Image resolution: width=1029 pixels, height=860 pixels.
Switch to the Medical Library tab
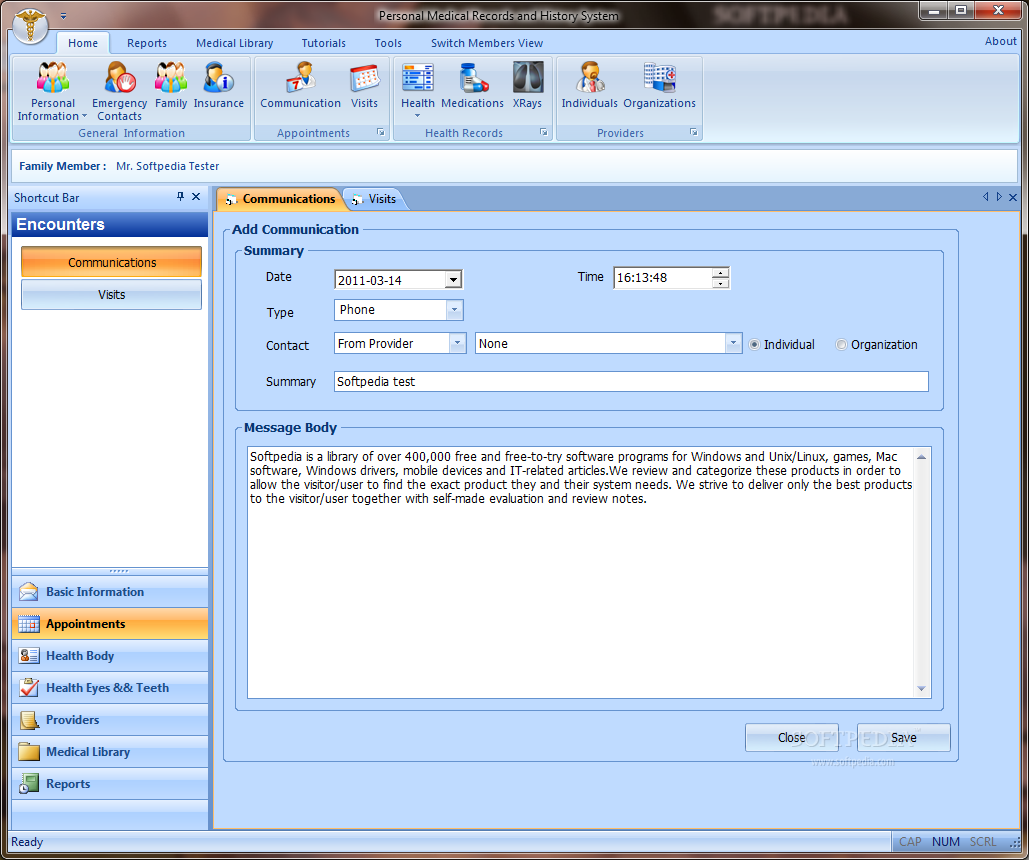(234, 43)
